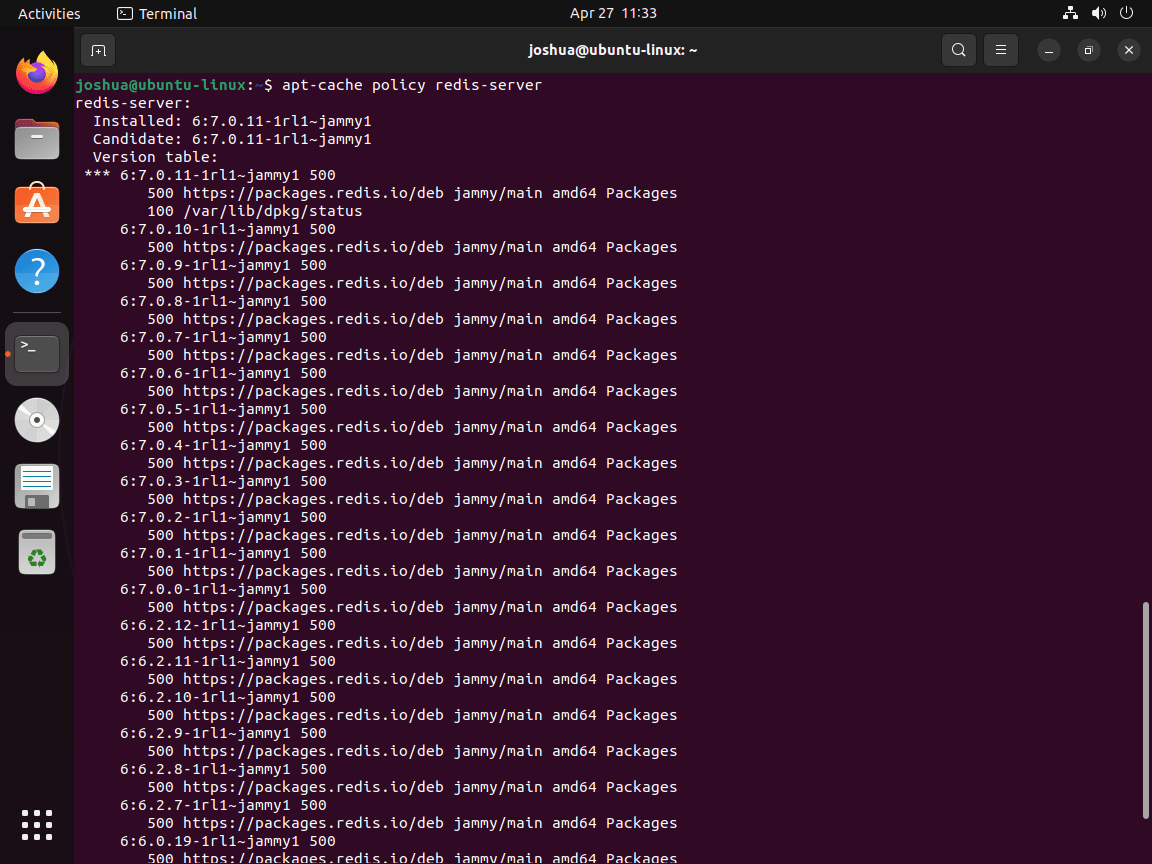
Task: Open the terminal hamburger menu
Action: click(1001, 50)
